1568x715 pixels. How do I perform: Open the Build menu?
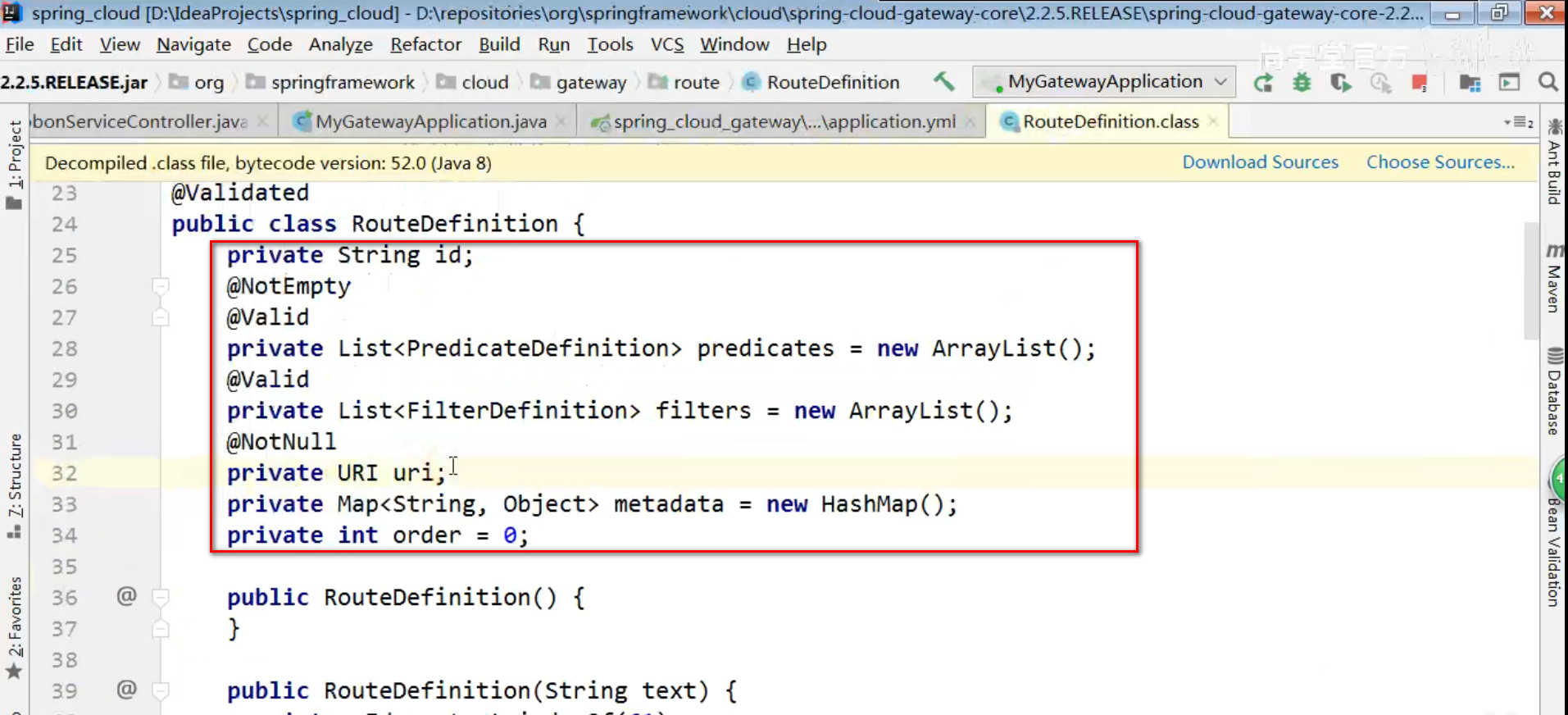coord(499,44)
